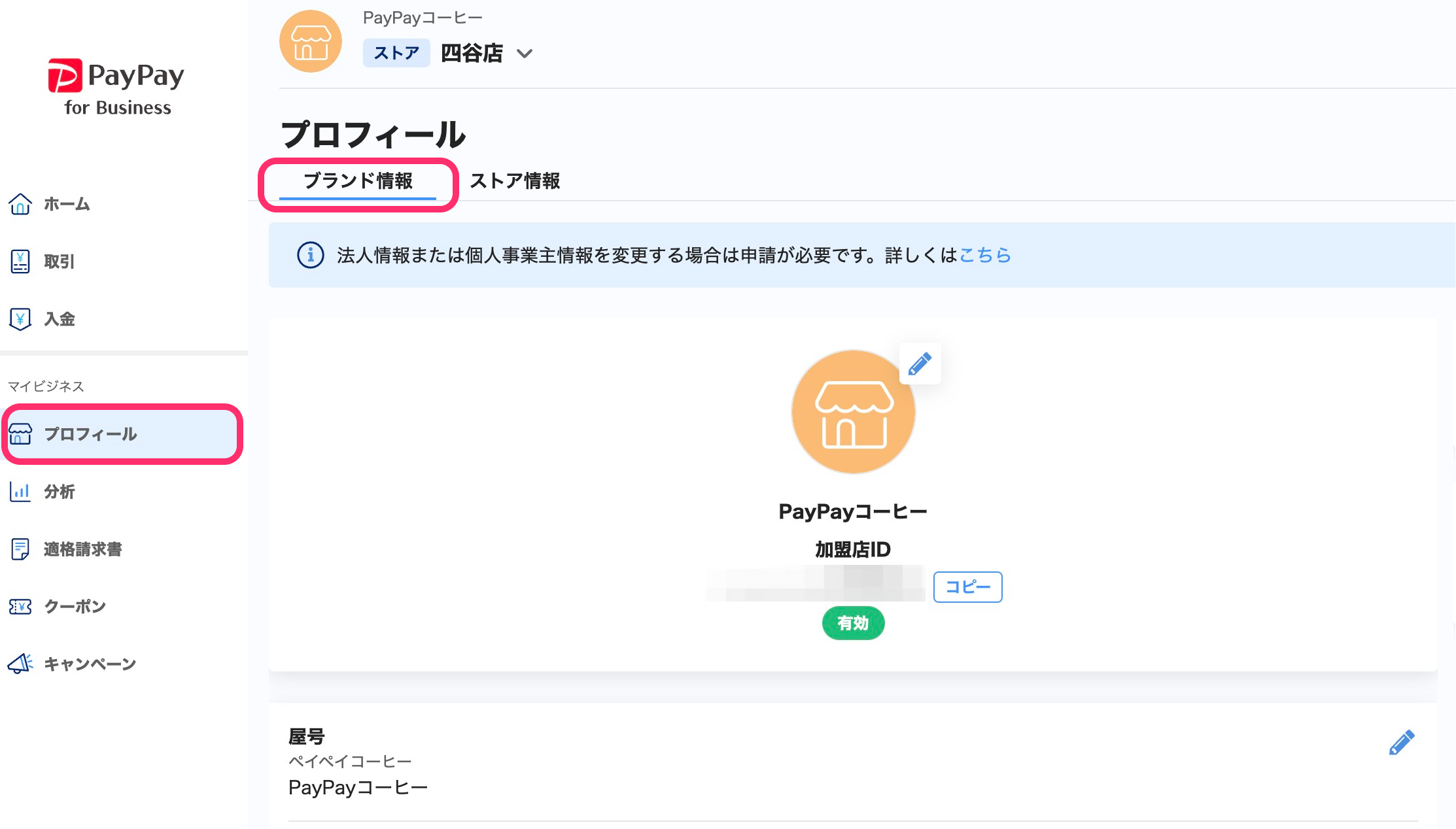The height and width of the screenshot is (829, 1456).
Task: Click the orange store avatar in header
Action: click(311, 41)
